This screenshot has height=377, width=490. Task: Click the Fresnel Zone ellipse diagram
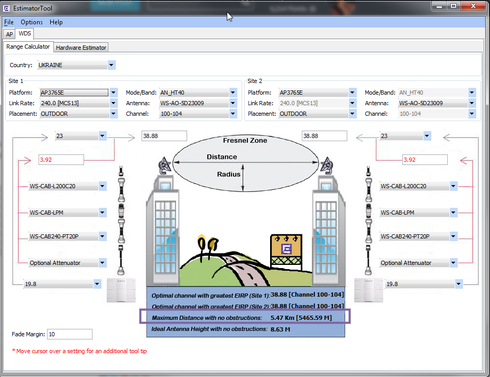[246, 163]
